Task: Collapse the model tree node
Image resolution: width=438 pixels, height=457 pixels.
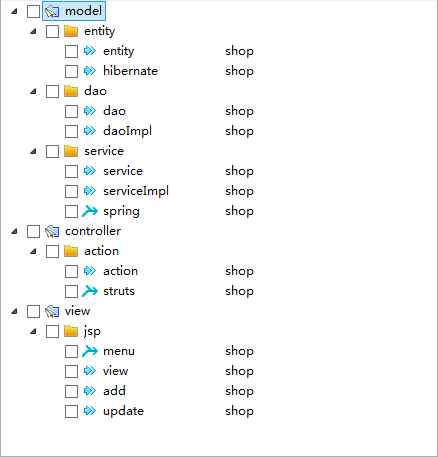Action: tap(14, 11)
